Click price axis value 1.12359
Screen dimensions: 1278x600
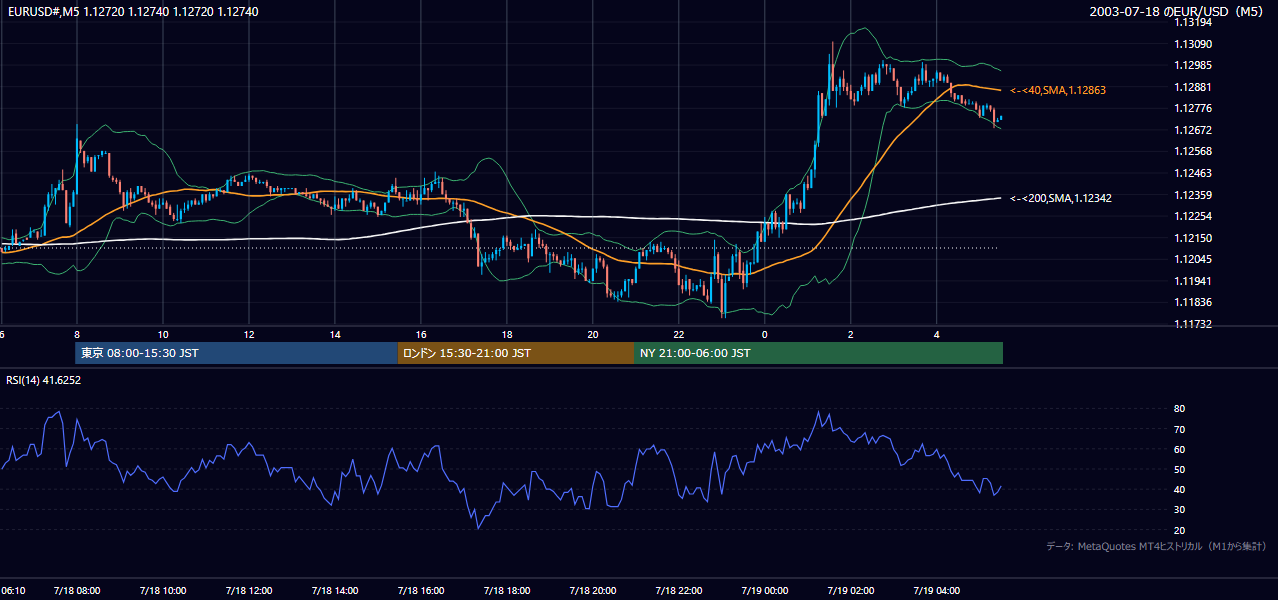[1192, 195]
